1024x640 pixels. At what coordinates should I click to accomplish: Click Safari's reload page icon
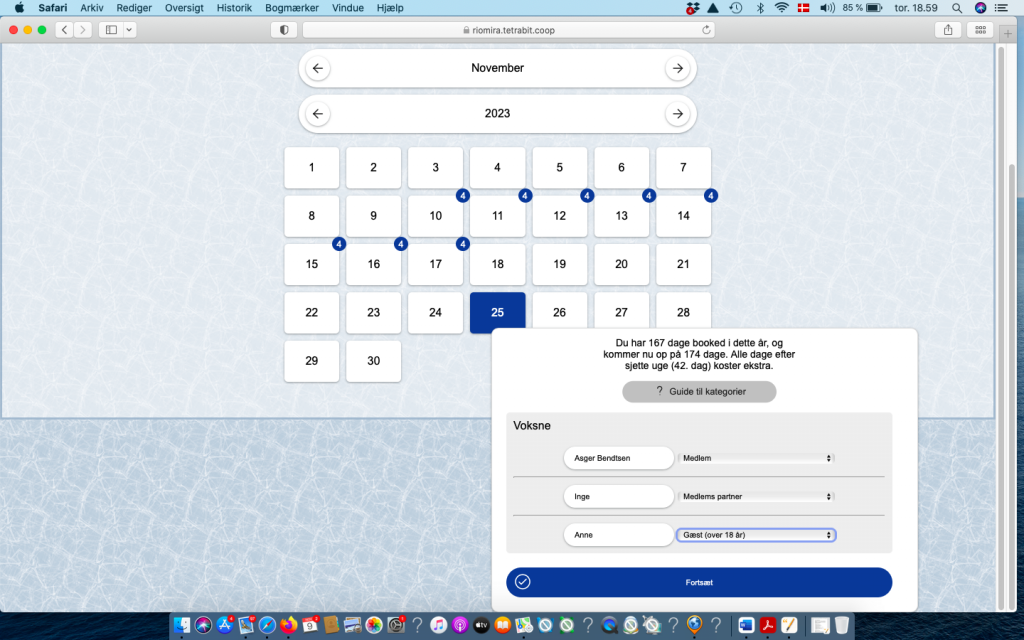pyautogui.click(x=707, y=30)
